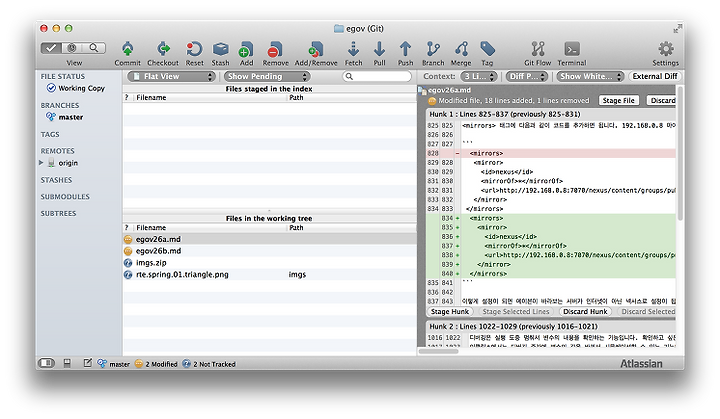Click the Pull toolbar icon

(x=379, y=49)
